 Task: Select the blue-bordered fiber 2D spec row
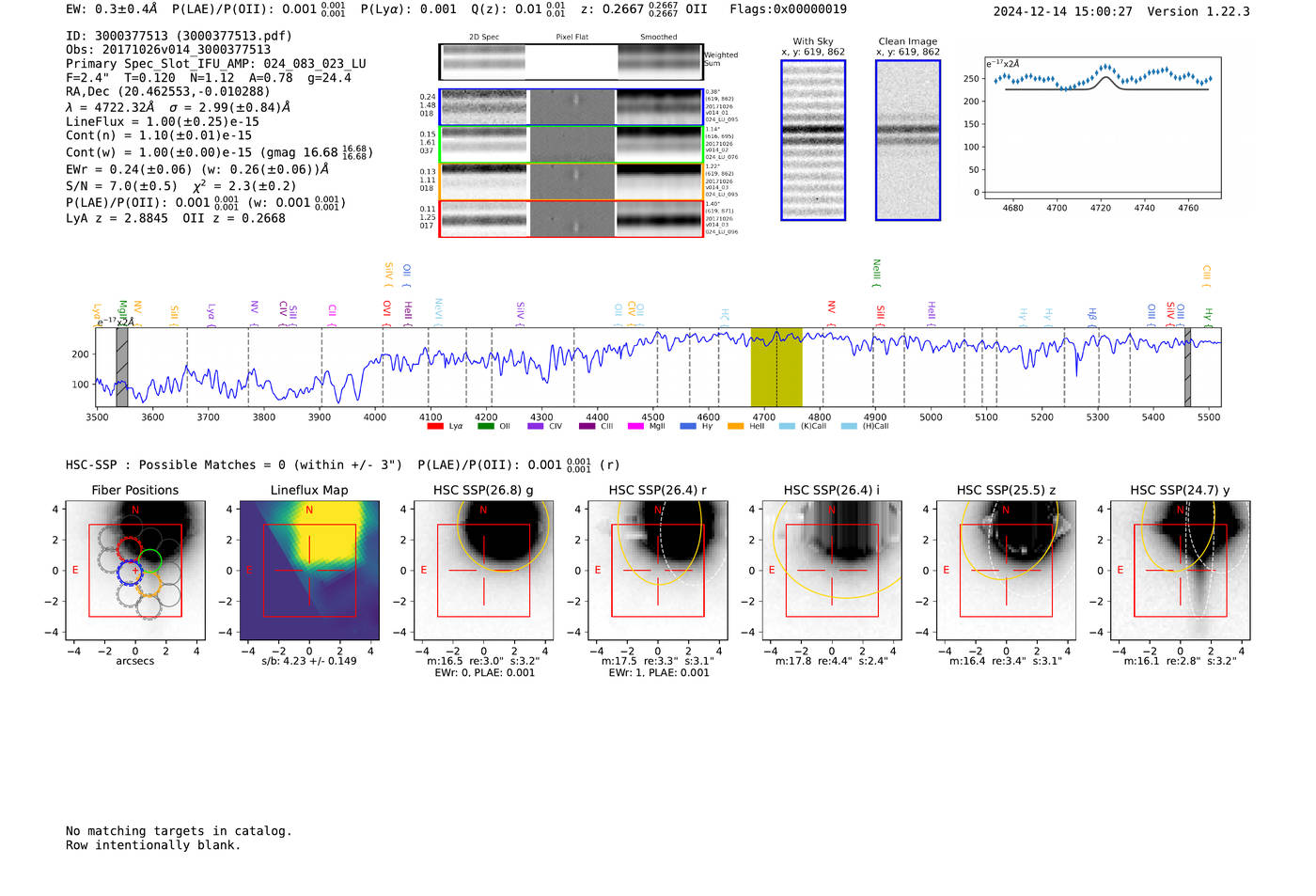tap(571, 107)
